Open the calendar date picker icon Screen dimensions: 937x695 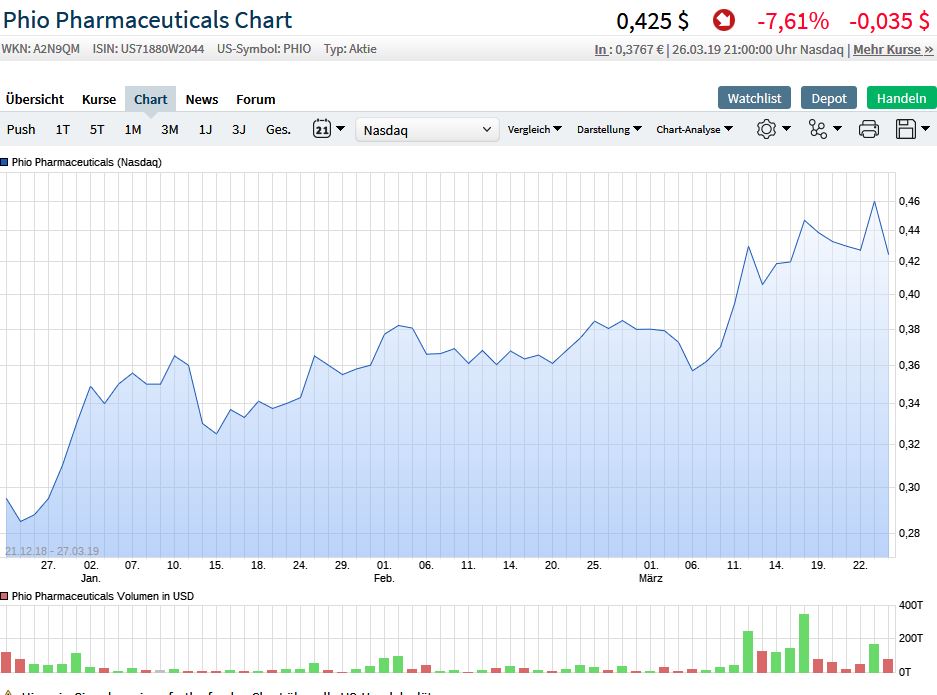point(323,129)
